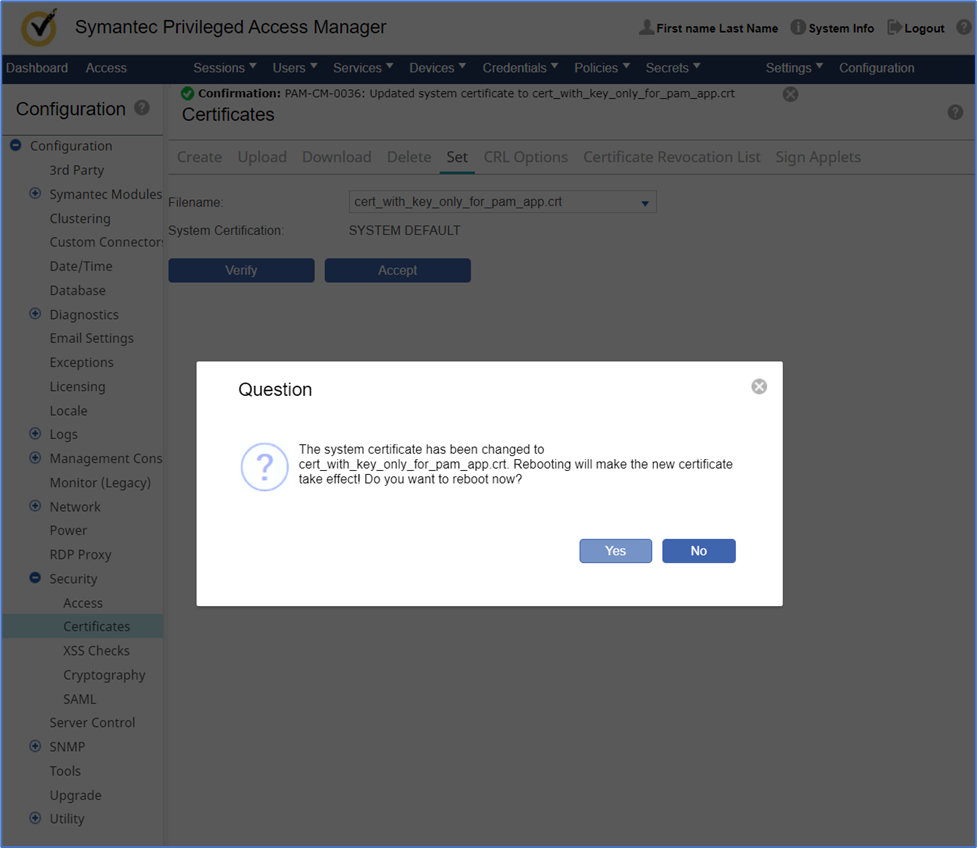977x848 pixels.
Task: Collapse the Configuration tree root
Action: (16, 146)
